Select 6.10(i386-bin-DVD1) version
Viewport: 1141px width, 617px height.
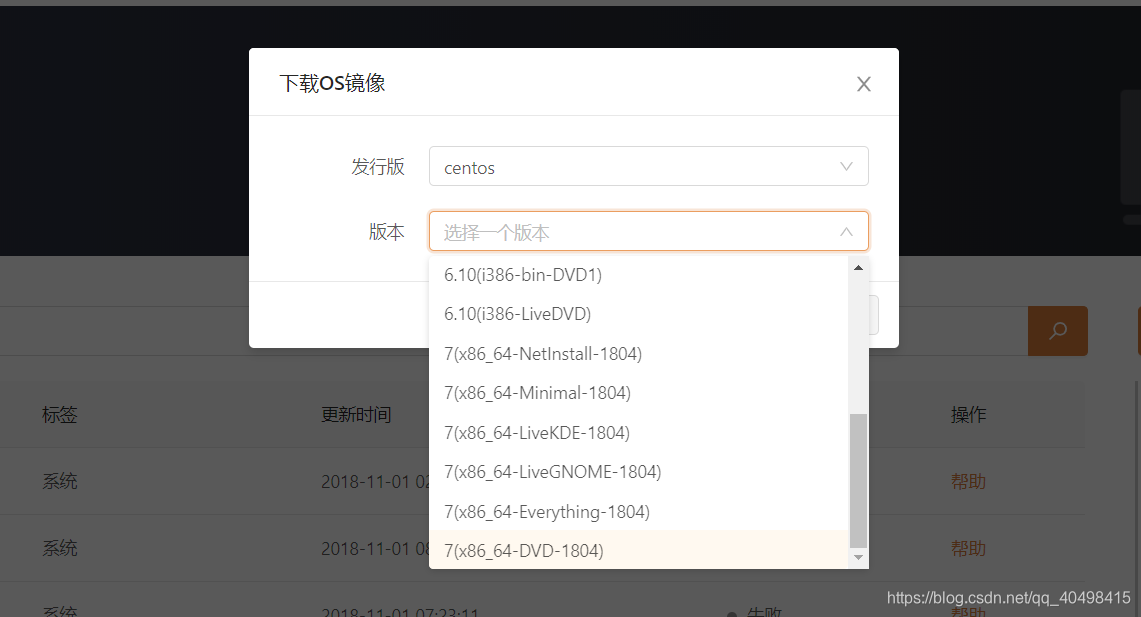pyautogui.click(x=638, y=275)
